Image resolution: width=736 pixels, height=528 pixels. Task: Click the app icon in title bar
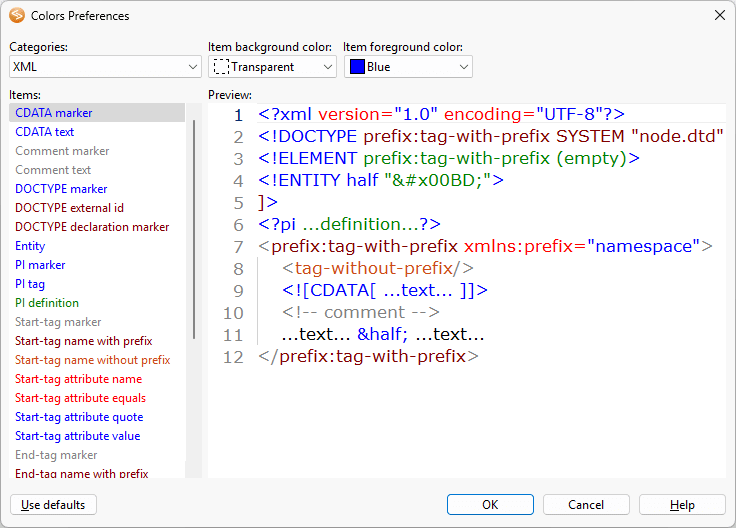pos(17,15)
